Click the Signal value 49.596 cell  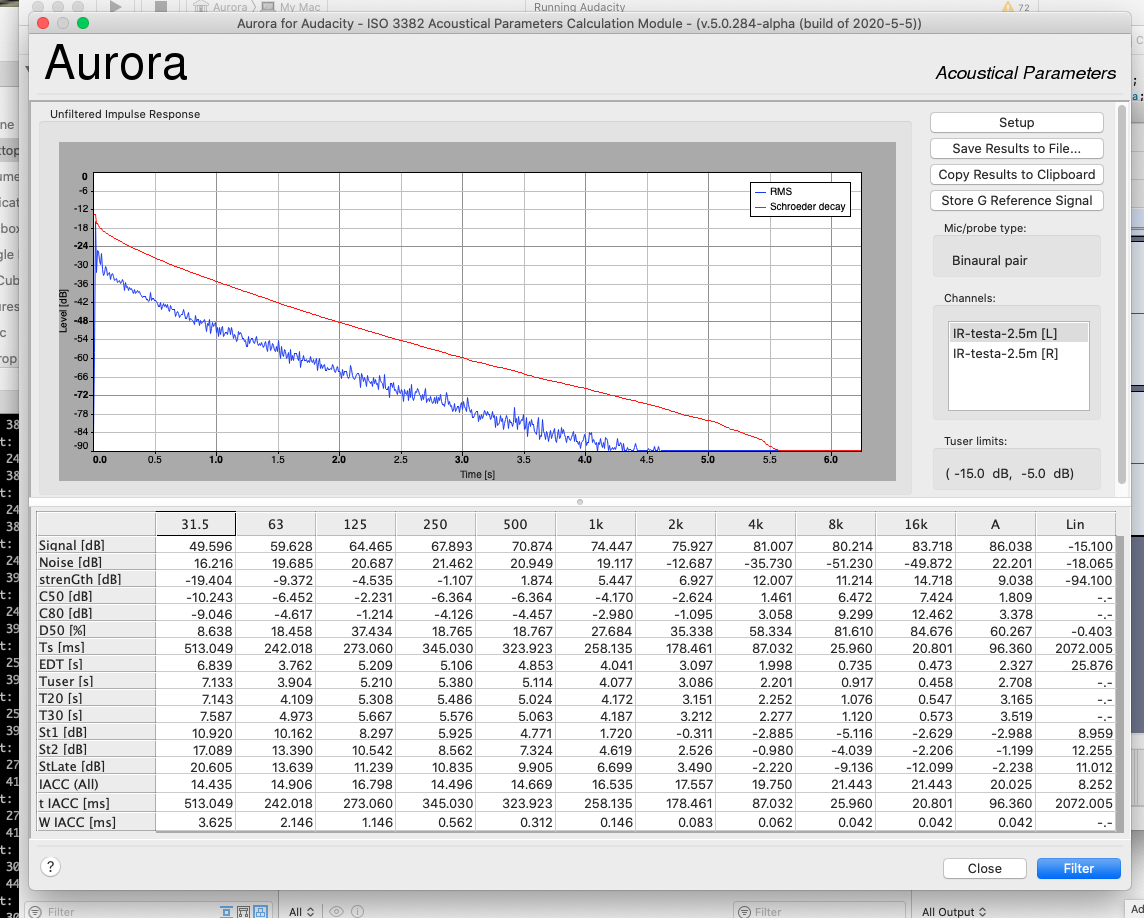coord(196,546)
